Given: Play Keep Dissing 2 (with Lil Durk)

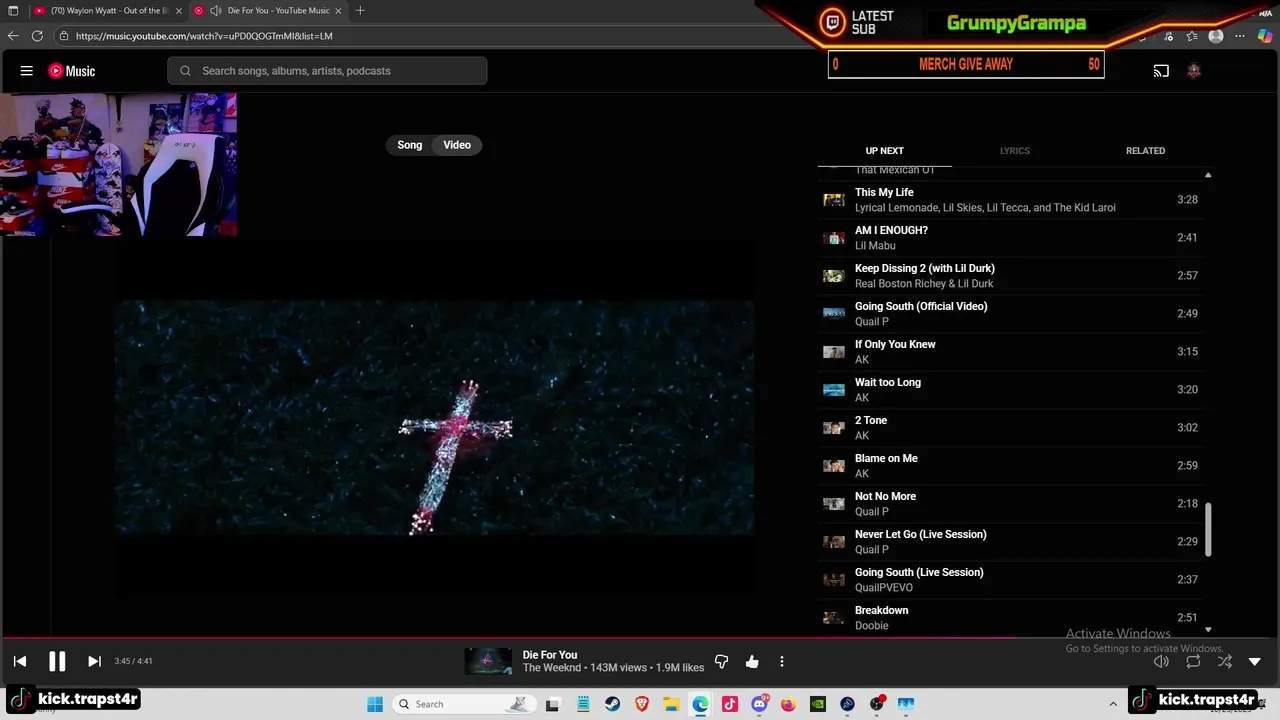Looking at the screenshot, I should [1011, 275].
